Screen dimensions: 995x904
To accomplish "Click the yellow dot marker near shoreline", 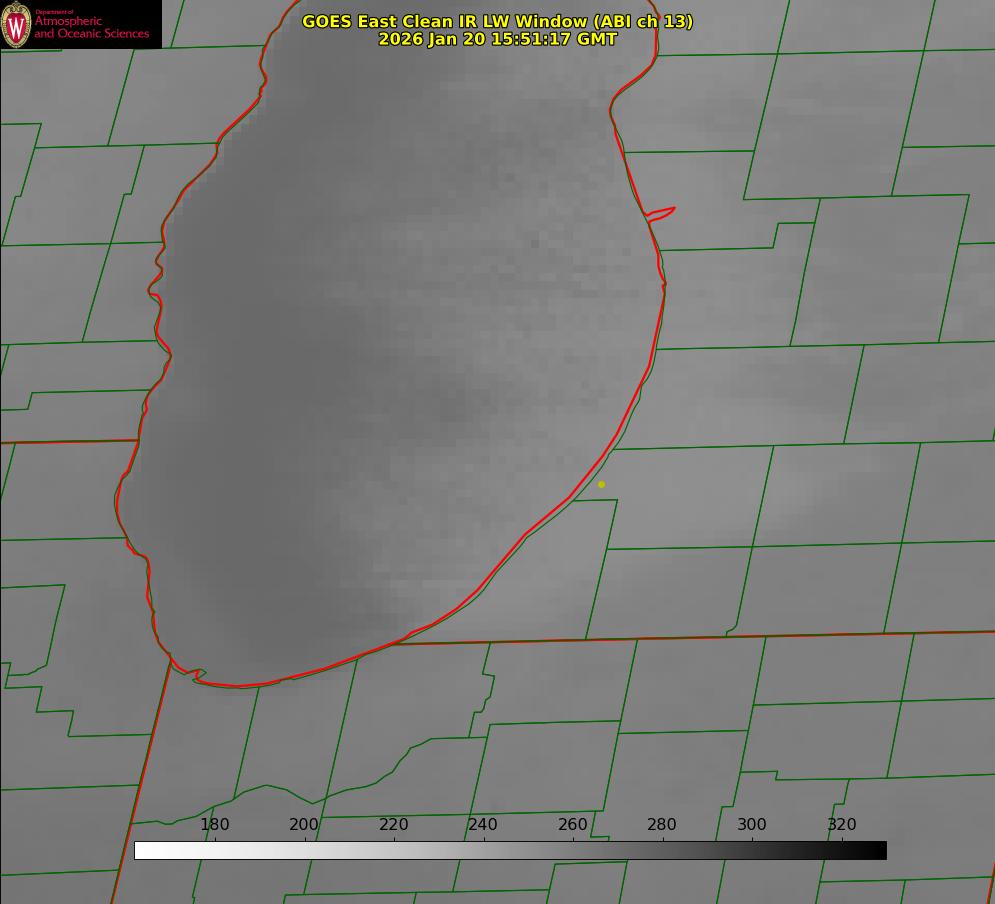I will [x=601, y=484].
